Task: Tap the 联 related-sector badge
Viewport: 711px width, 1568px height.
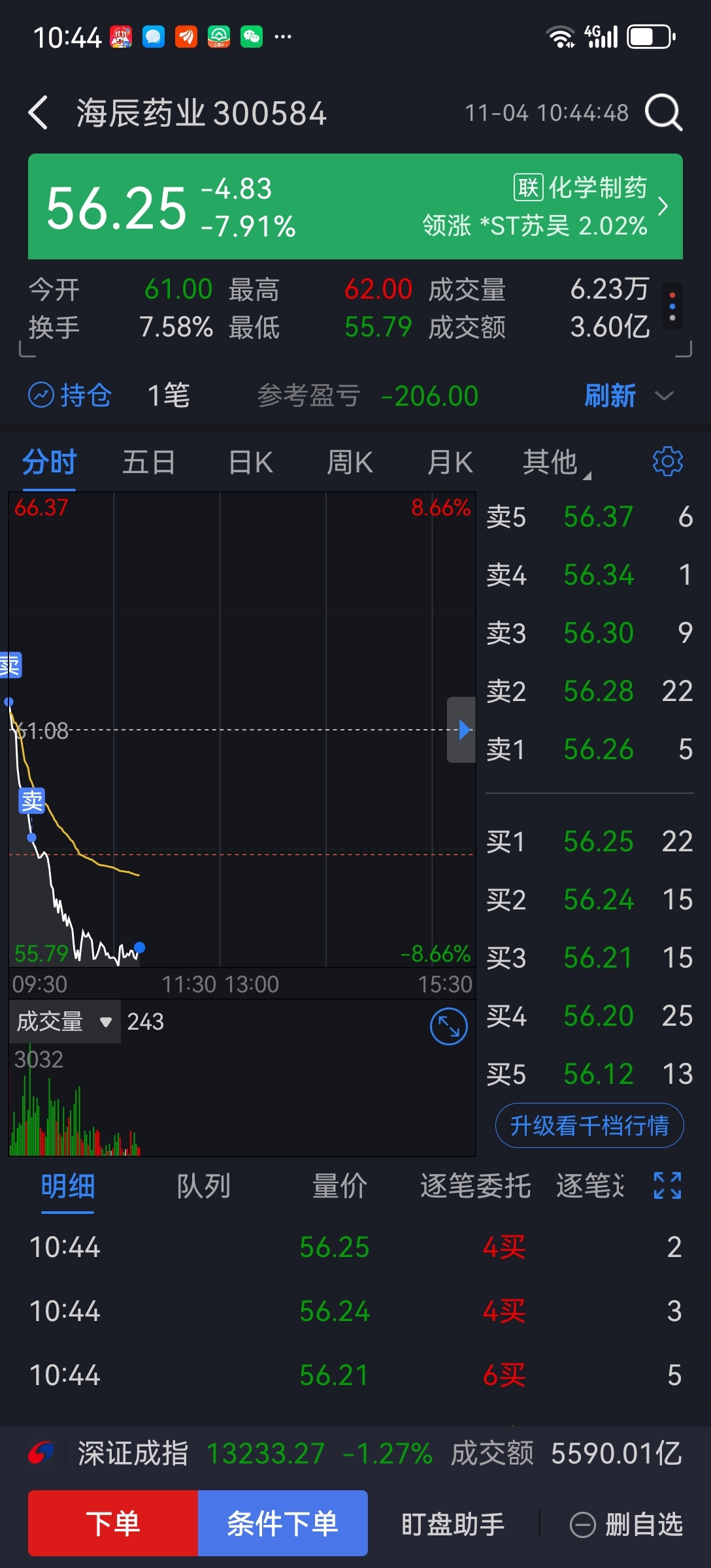Action: point(528,188)
